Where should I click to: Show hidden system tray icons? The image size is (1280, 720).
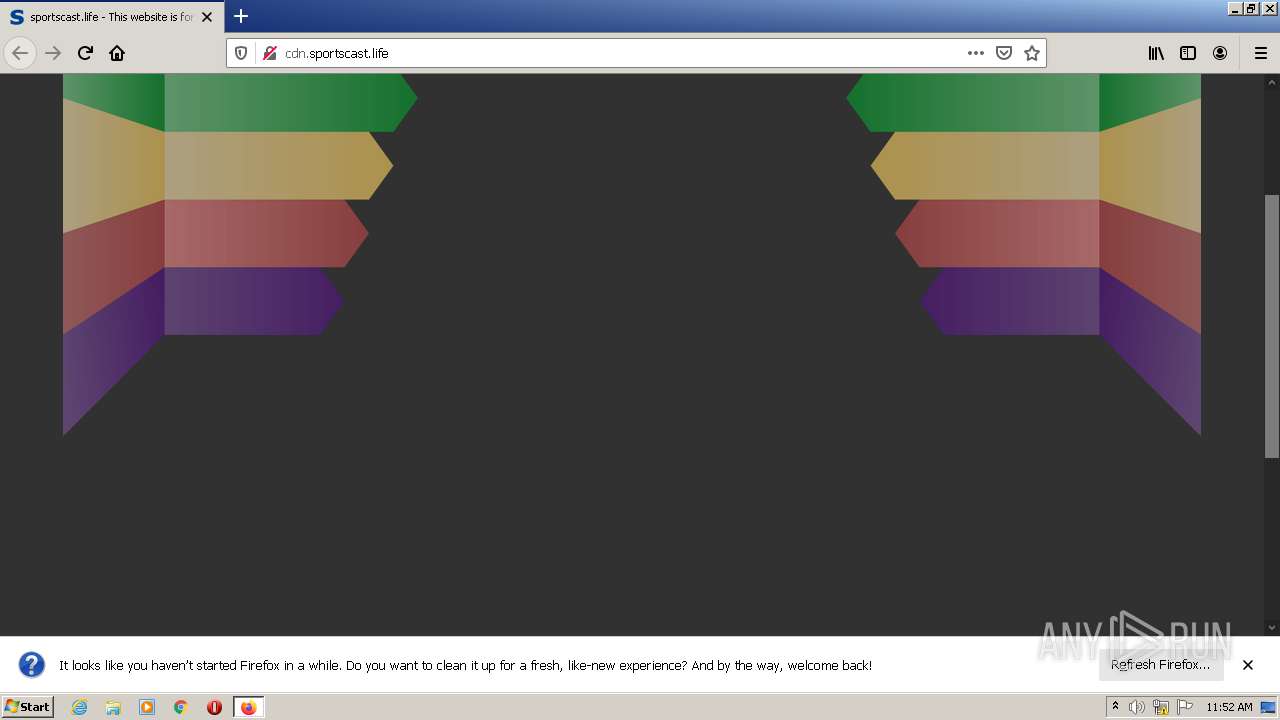[1115, 707]
